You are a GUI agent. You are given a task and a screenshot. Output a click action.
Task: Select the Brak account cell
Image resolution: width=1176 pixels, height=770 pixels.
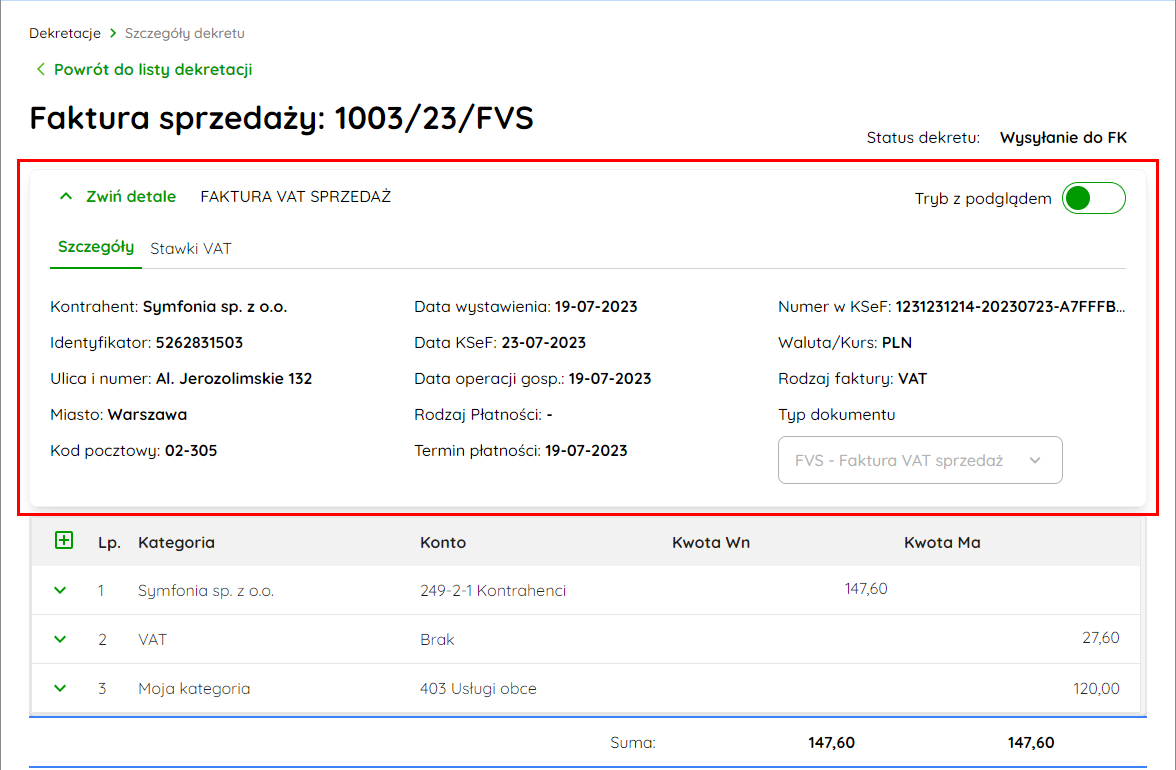(x=437, y=640)
